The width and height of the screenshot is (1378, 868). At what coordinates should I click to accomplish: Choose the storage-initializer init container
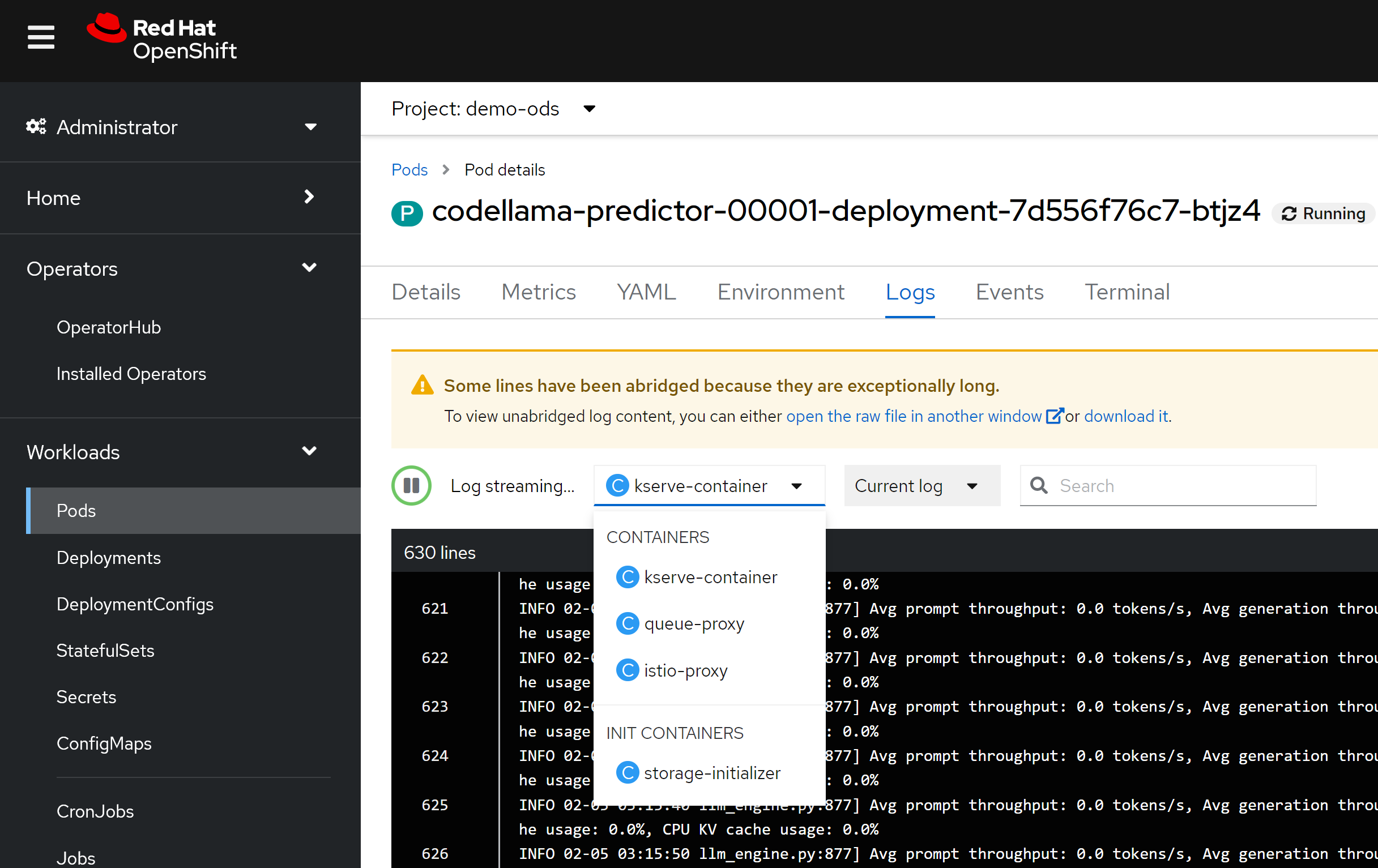pyautogui.click(x=711, y=773)
